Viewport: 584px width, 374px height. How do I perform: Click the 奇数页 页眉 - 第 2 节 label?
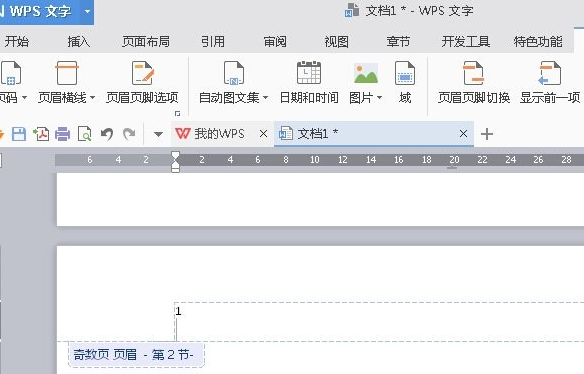[x=136, y=354]
